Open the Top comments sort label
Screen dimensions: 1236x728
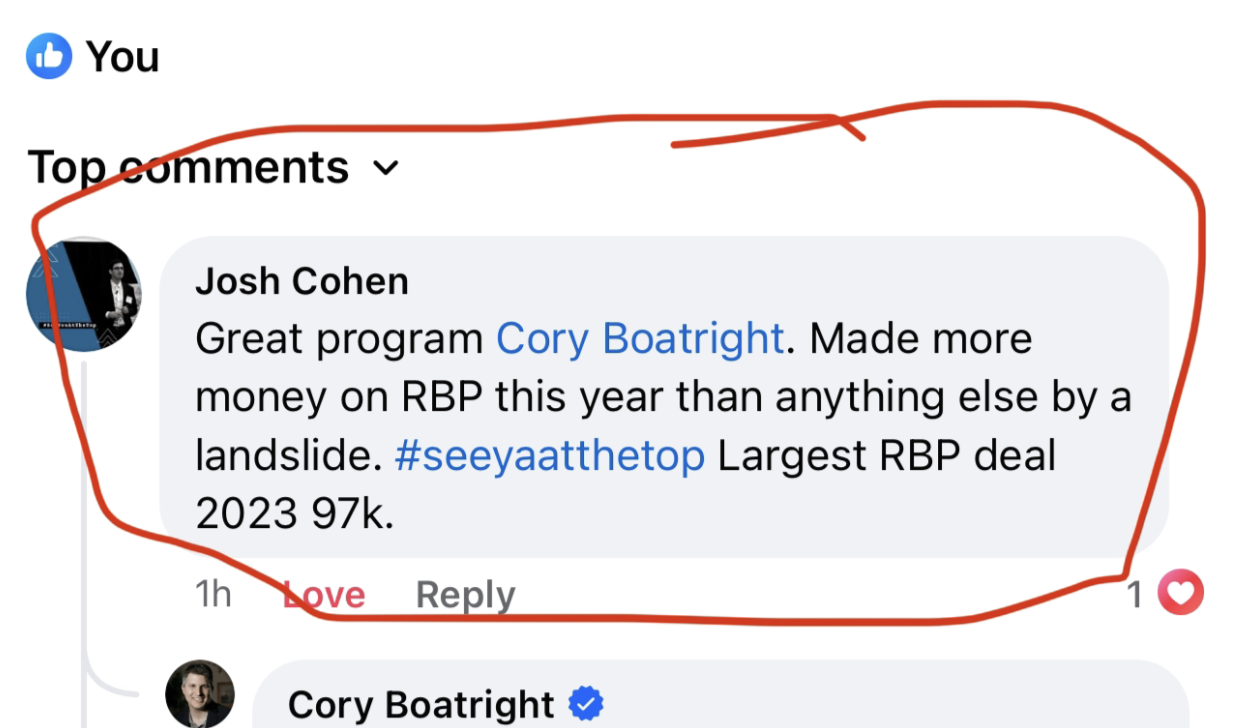tap(188, 167)
